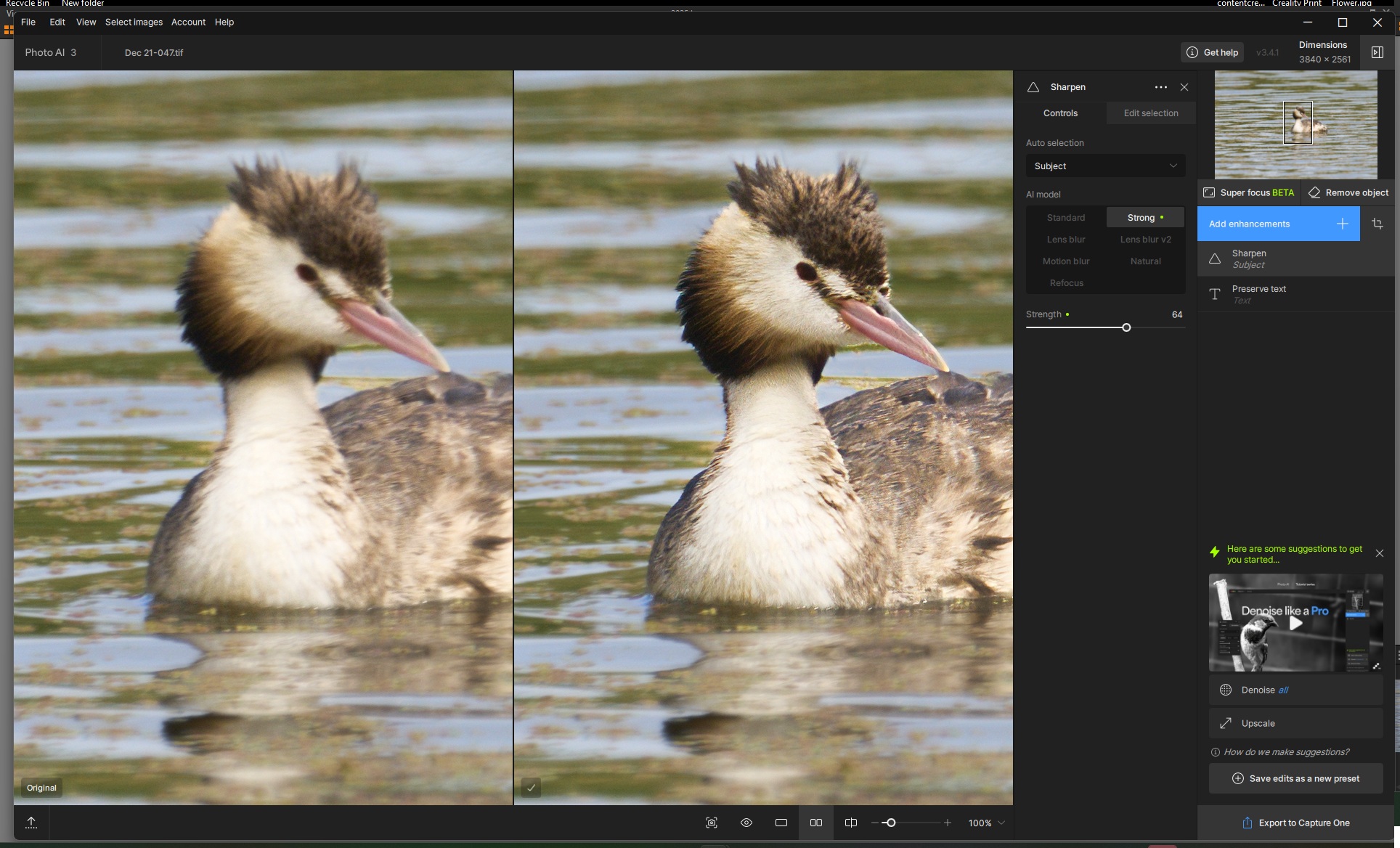Click Export to Capture One button
1400x848 pixels.
[1296, 823]
